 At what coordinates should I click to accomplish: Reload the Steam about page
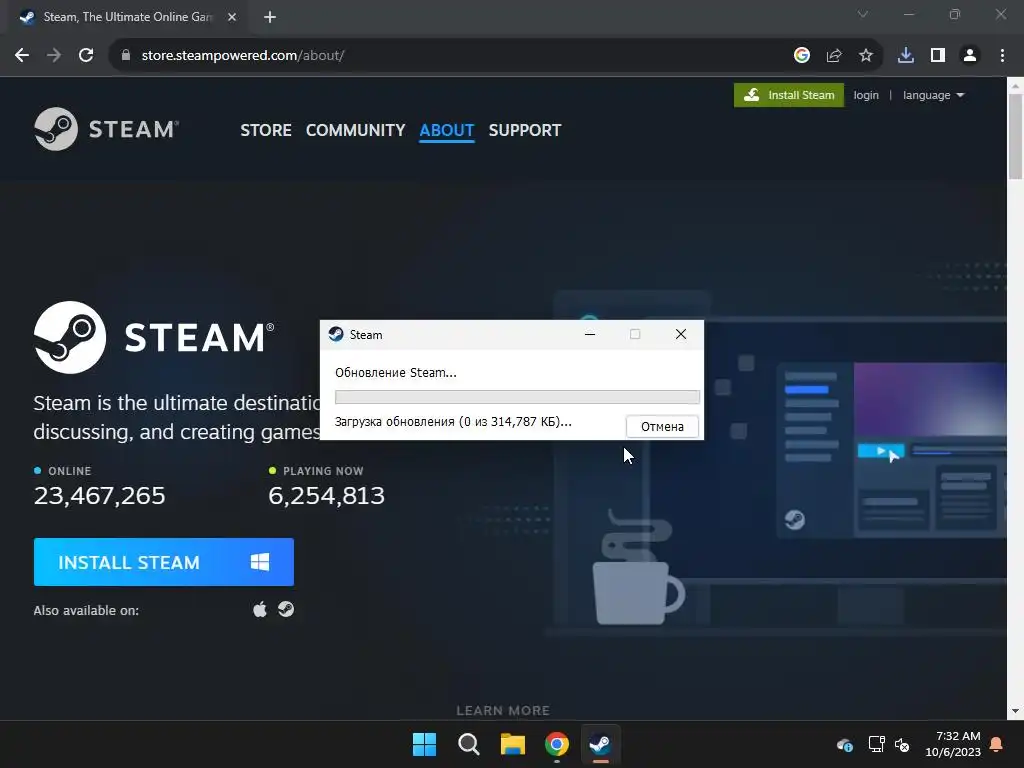86,56
